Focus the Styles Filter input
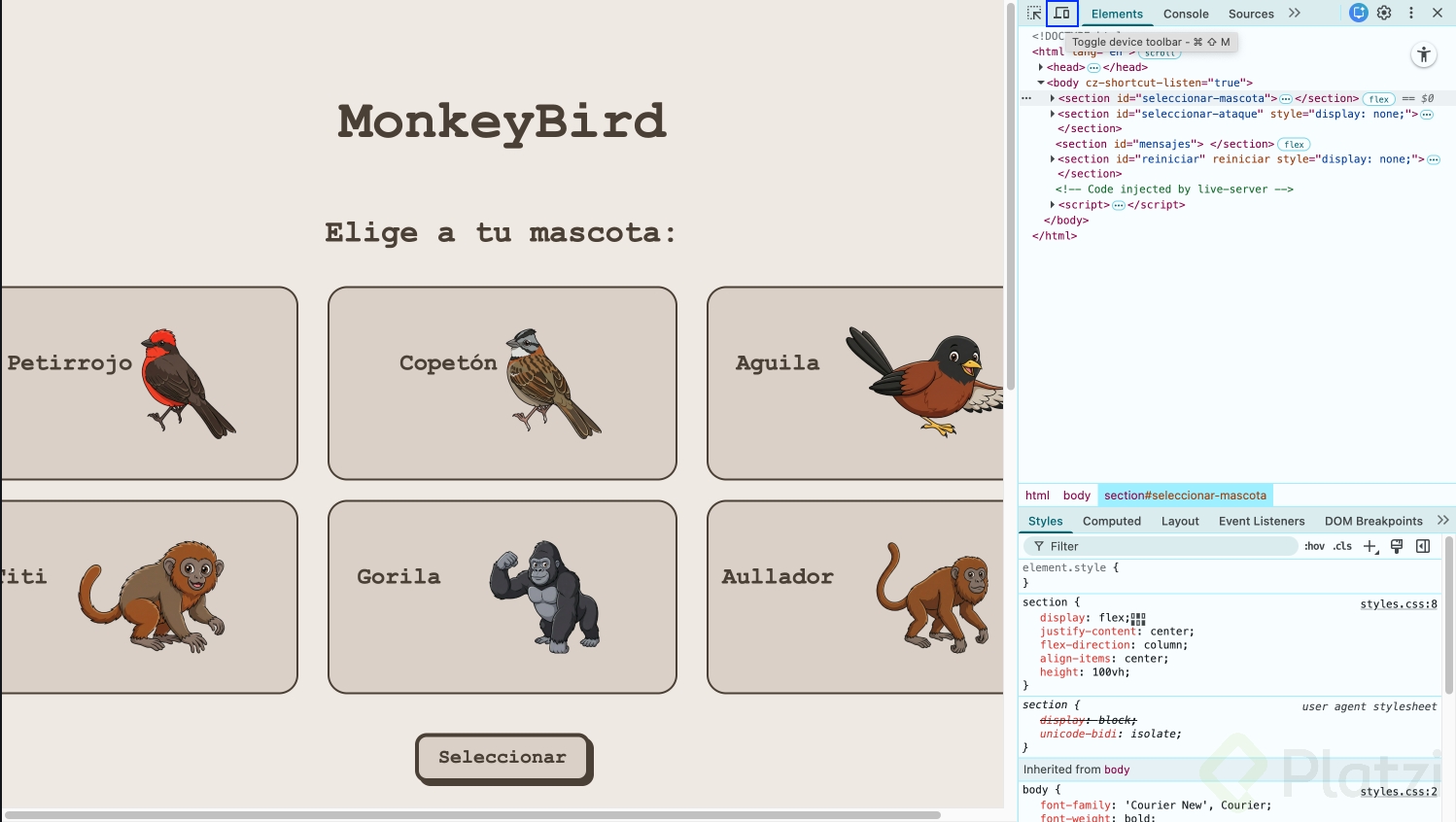 coord(1161,546)
